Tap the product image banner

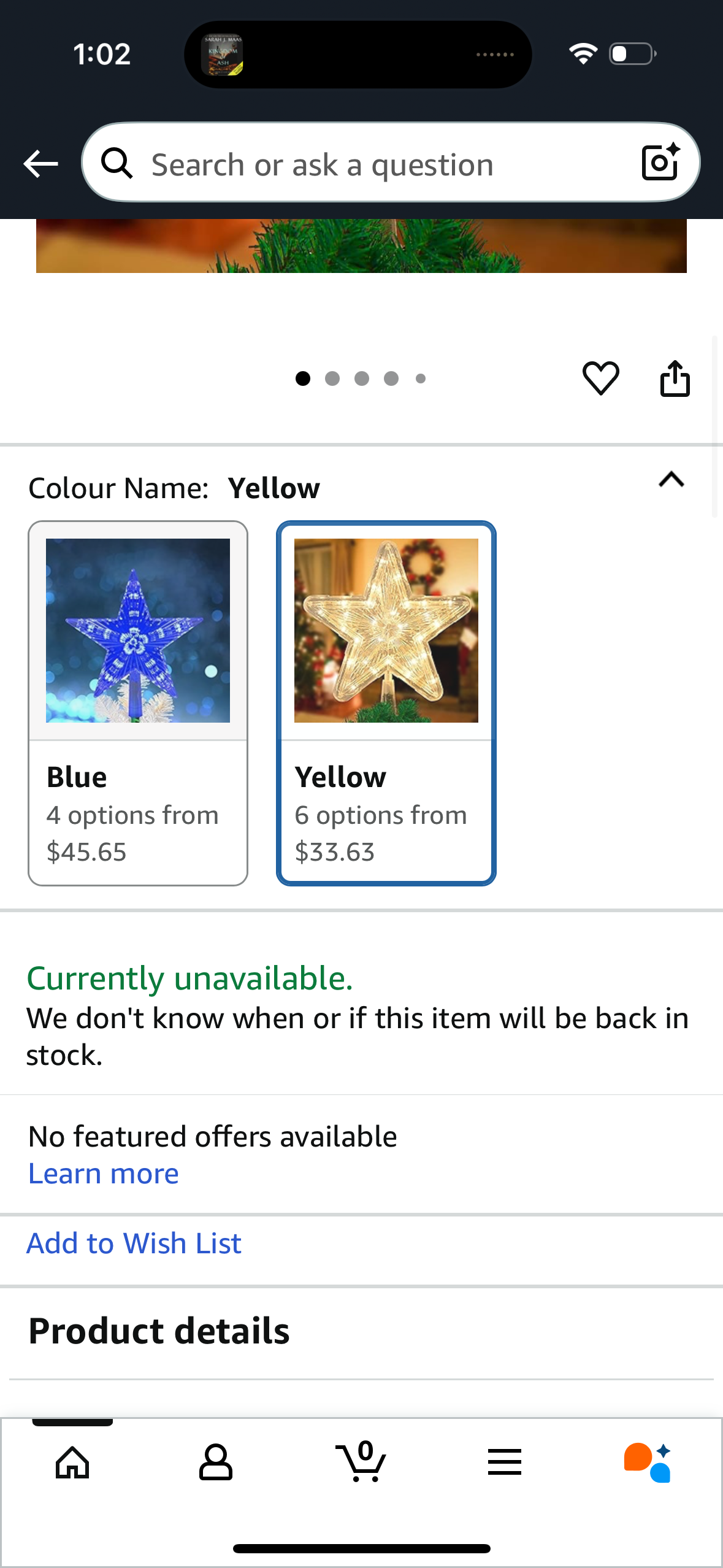(x=361, y=245)
